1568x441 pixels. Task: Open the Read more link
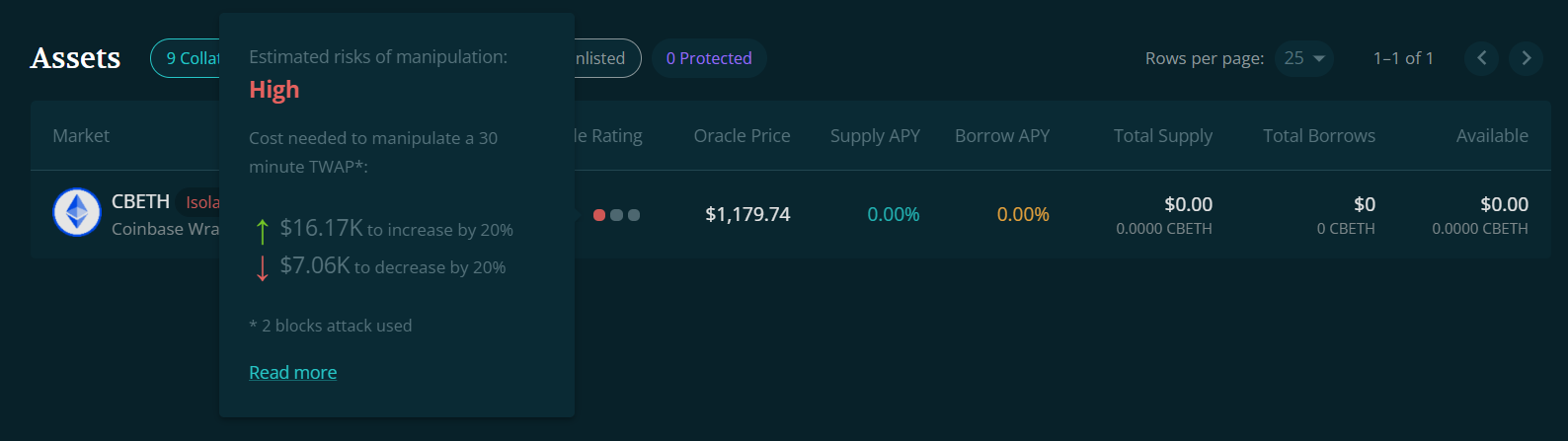[292, 372]
